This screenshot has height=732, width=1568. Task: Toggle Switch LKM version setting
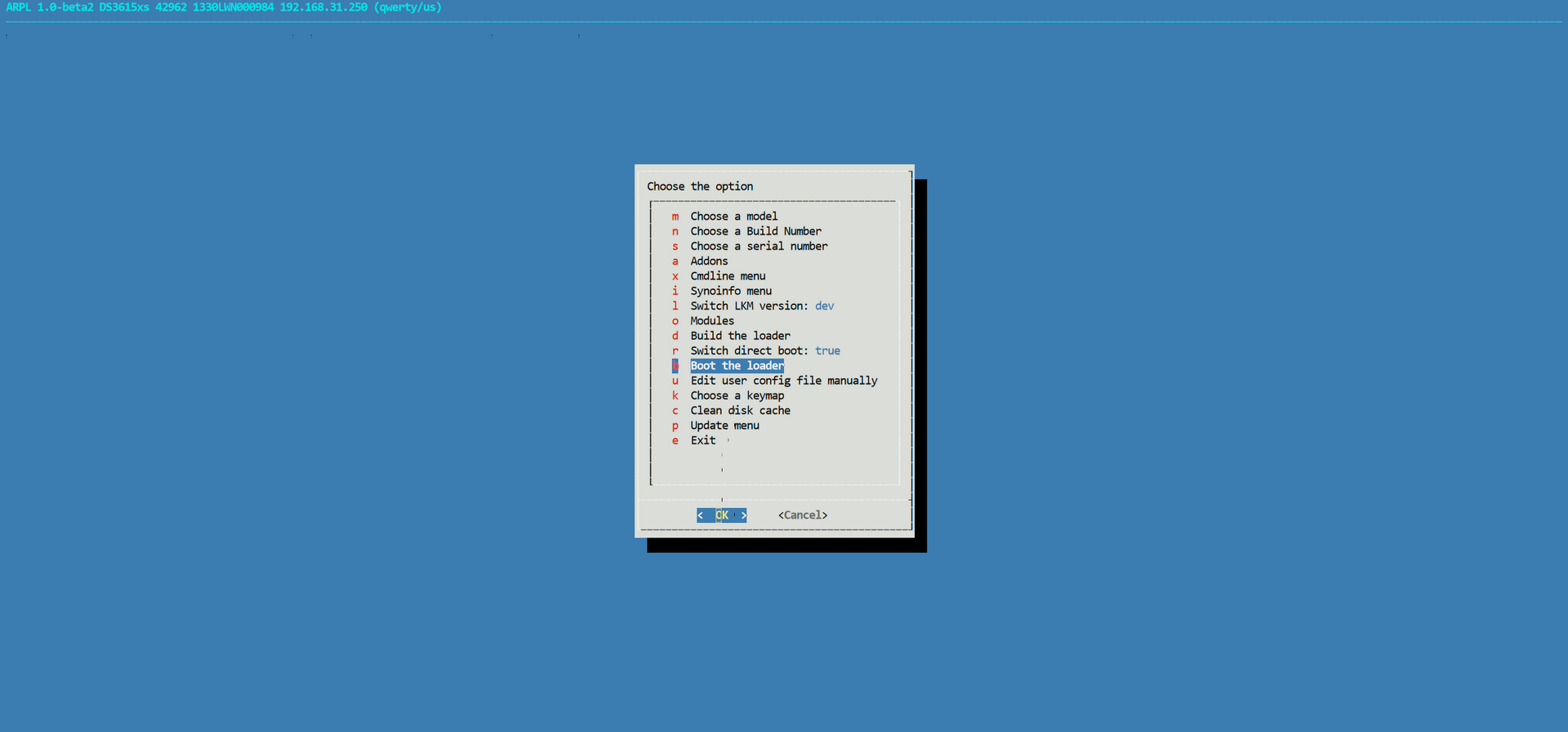(753, 306)
